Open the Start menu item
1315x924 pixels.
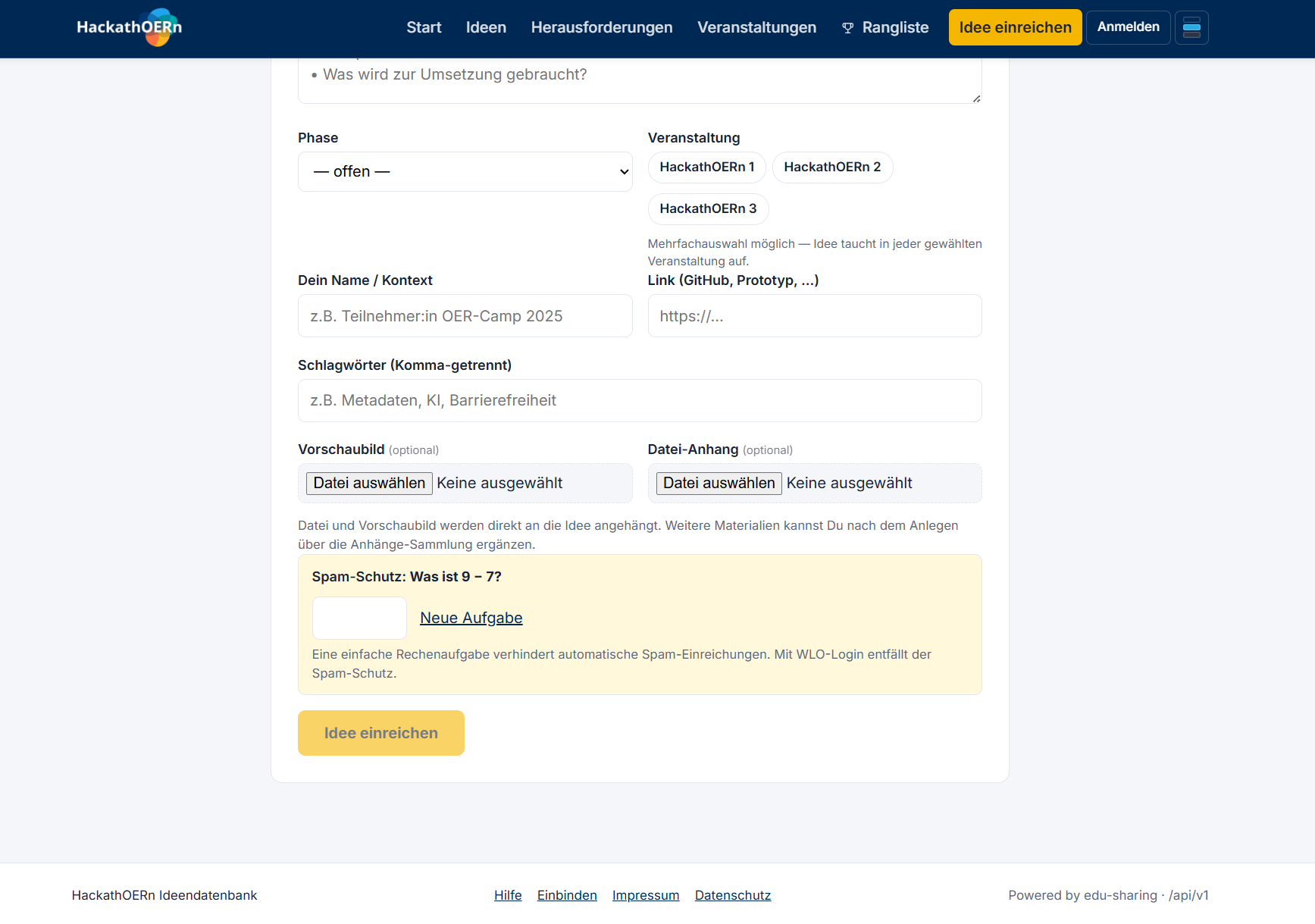(x=424, y=27)
